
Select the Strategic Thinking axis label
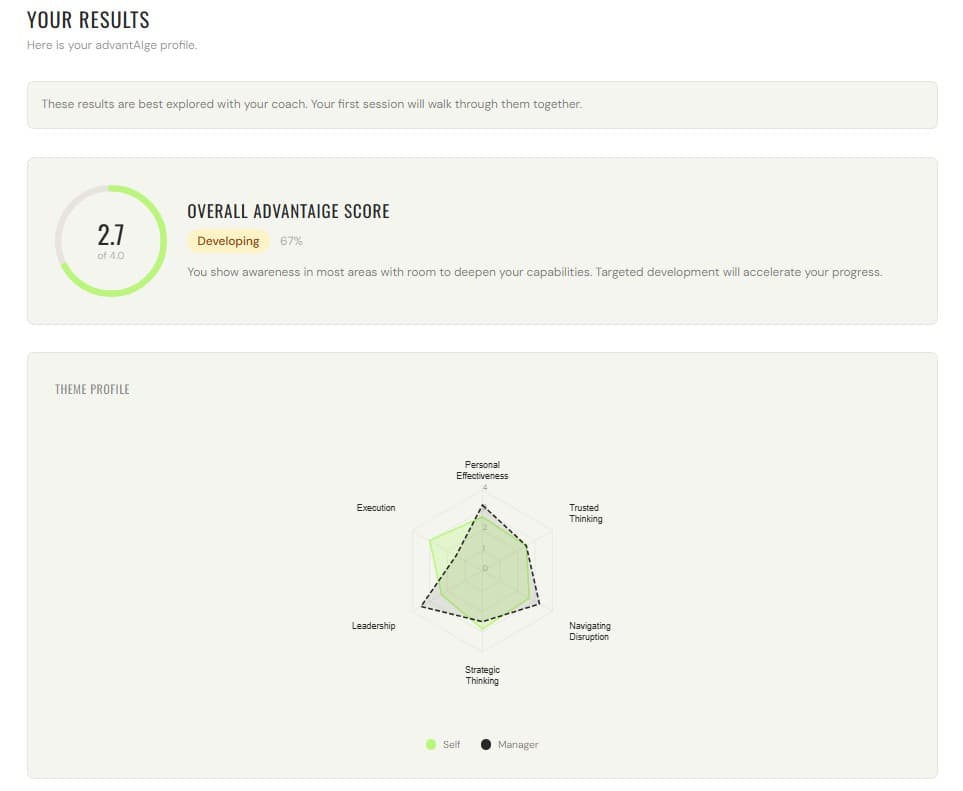click(482, 675)
